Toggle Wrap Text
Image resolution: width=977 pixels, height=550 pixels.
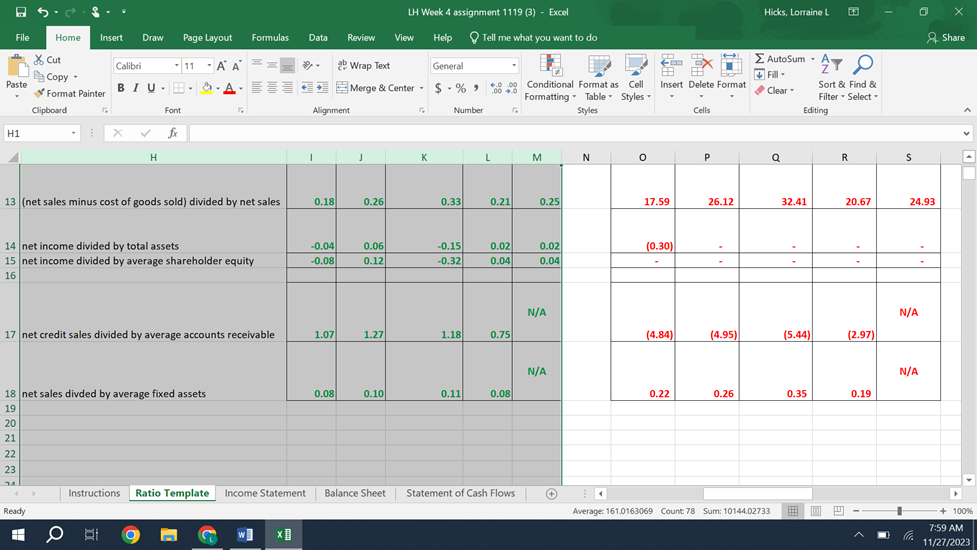(364, 65)
